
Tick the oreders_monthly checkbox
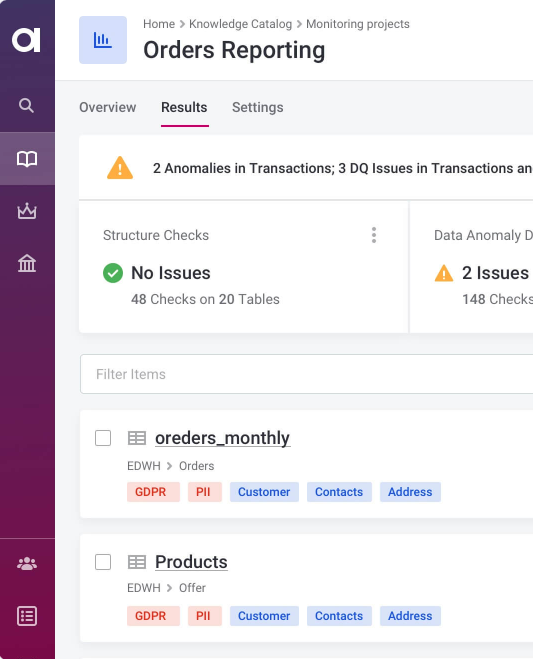pyautogui.click(x=103, y=438)
